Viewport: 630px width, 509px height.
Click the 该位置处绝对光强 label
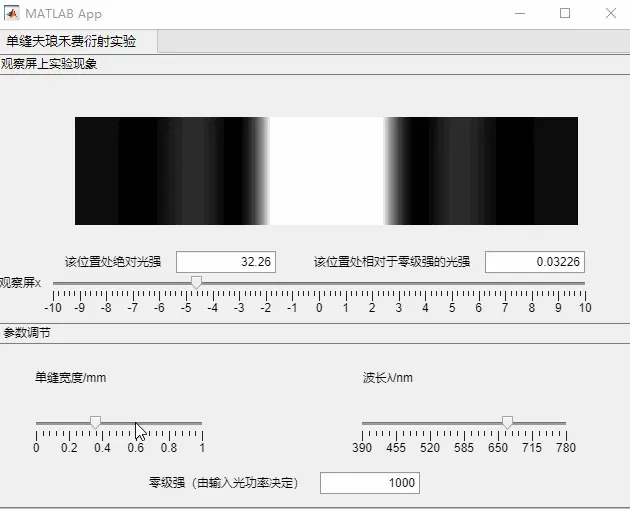click(113, 262)
